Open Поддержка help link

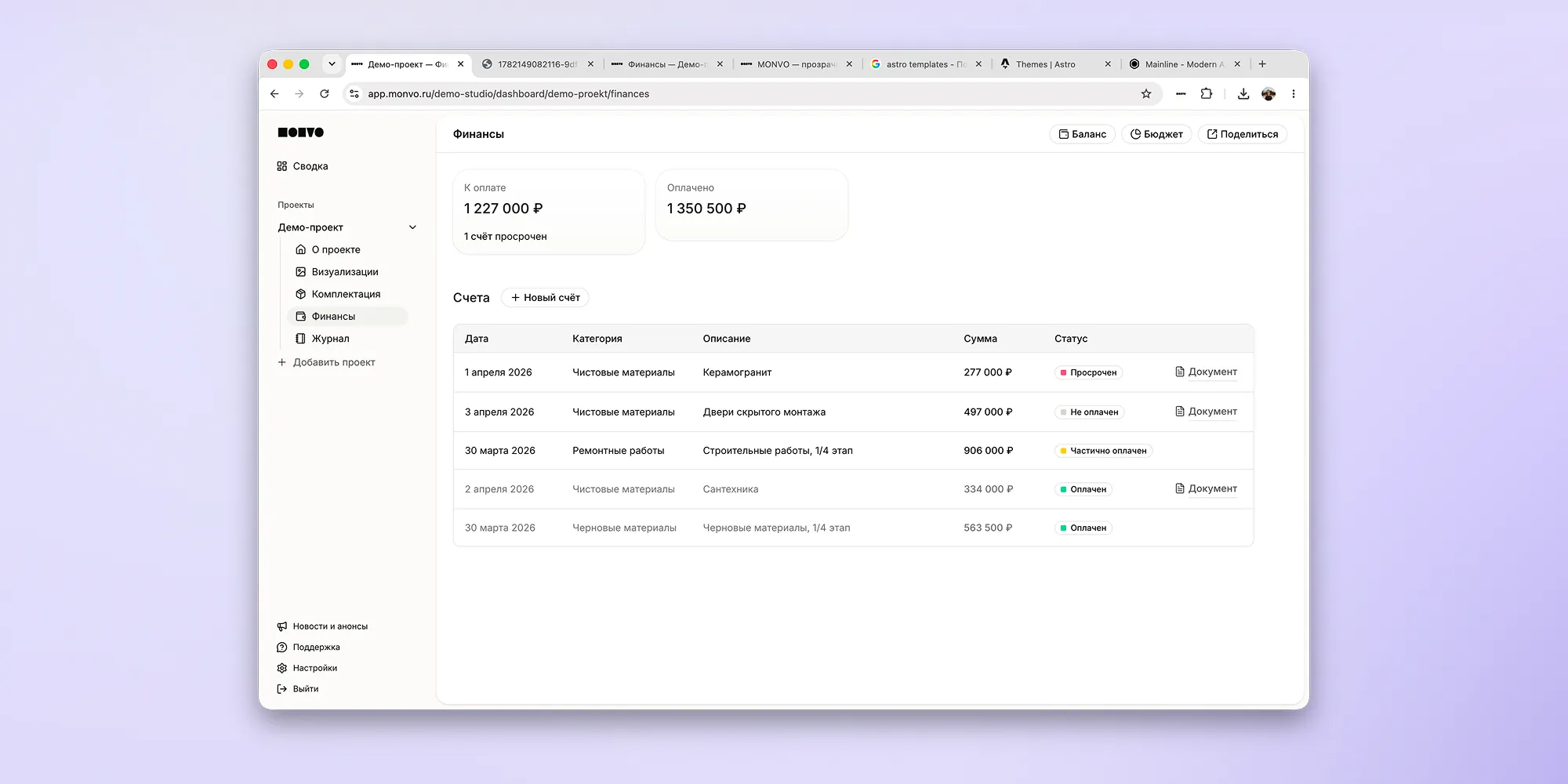[308, 648]
